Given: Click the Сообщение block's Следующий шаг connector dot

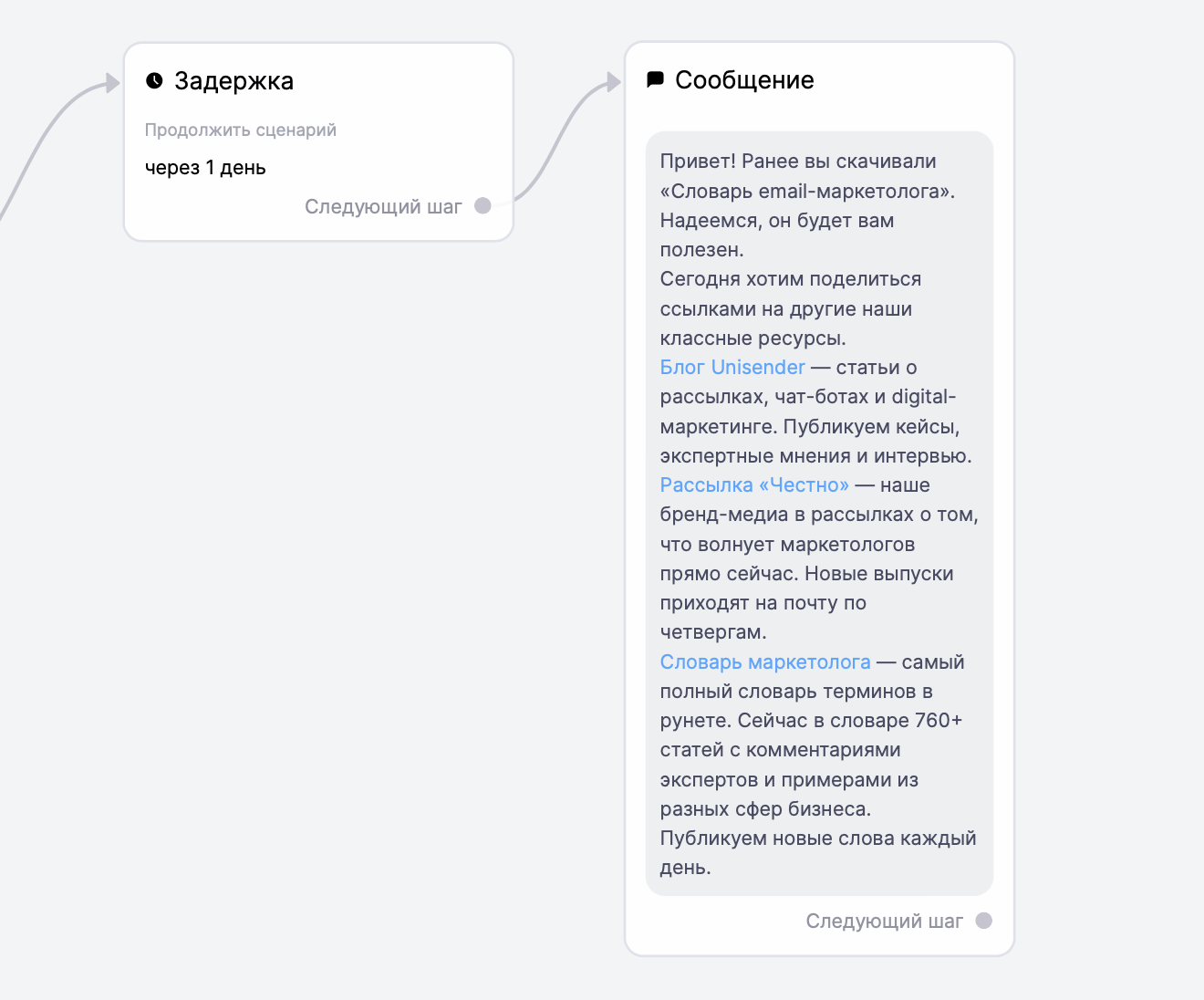Looking at the screenshot, I should coord(983,921).
